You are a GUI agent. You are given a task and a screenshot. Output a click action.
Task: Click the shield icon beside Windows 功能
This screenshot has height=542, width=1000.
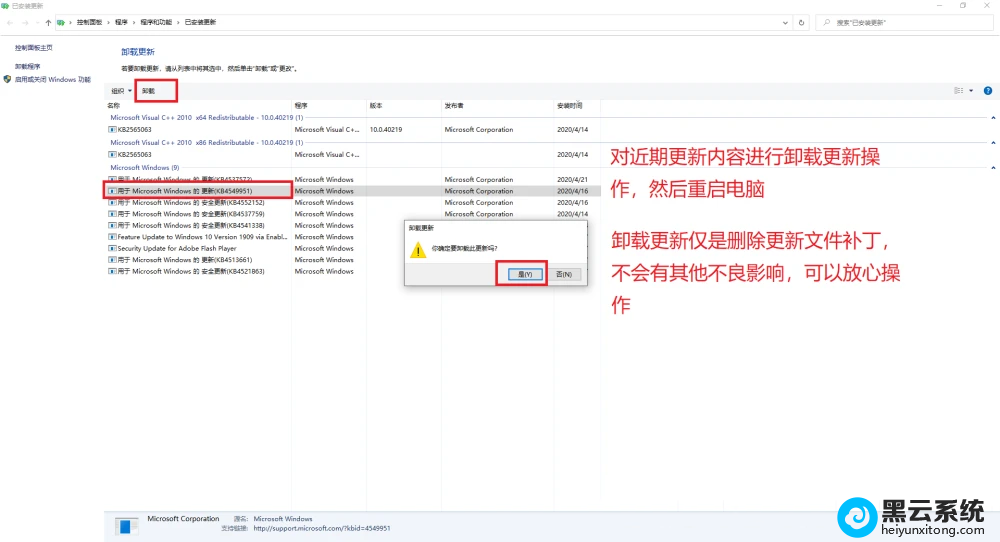[x=7, y=80]
